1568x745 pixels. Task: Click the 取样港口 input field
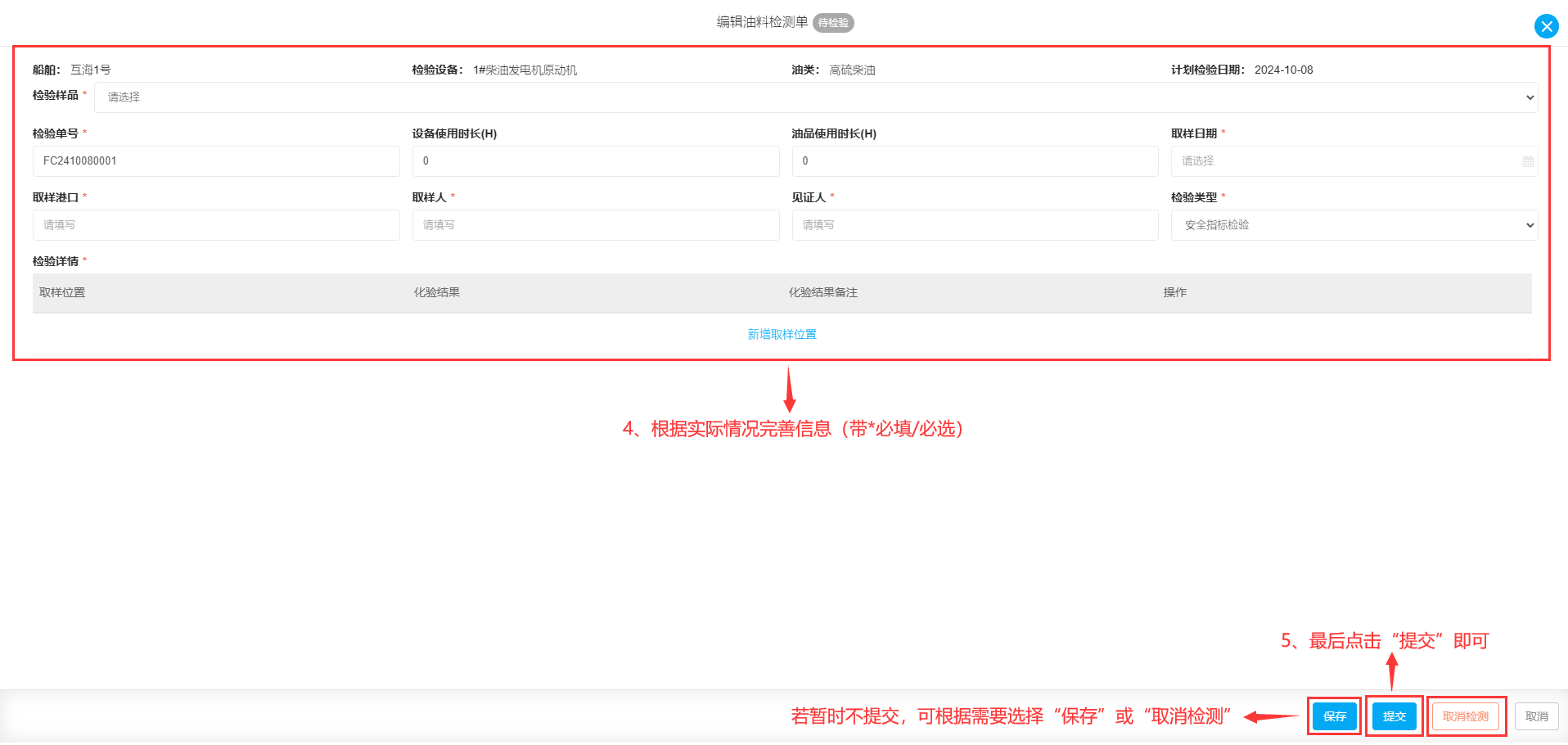point(216,225)
